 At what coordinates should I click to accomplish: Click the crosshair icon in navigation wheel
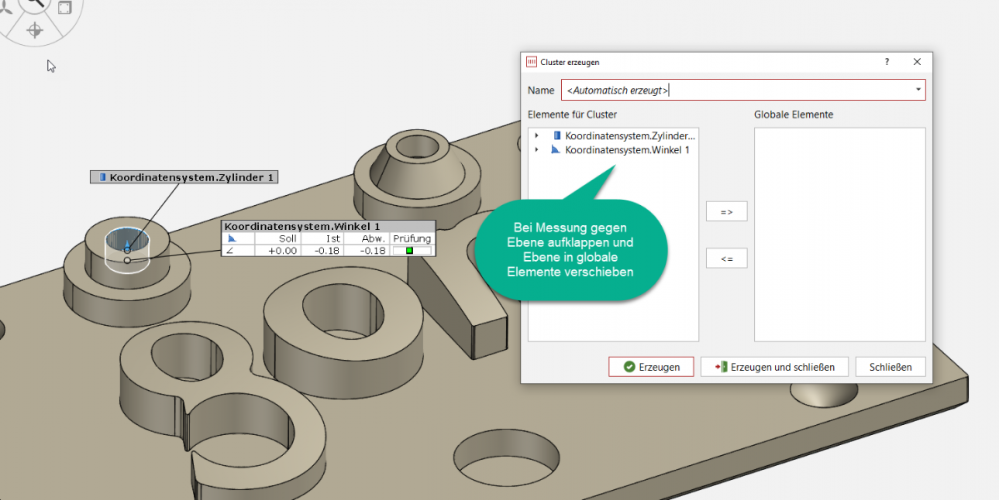(x=34, y=30)
